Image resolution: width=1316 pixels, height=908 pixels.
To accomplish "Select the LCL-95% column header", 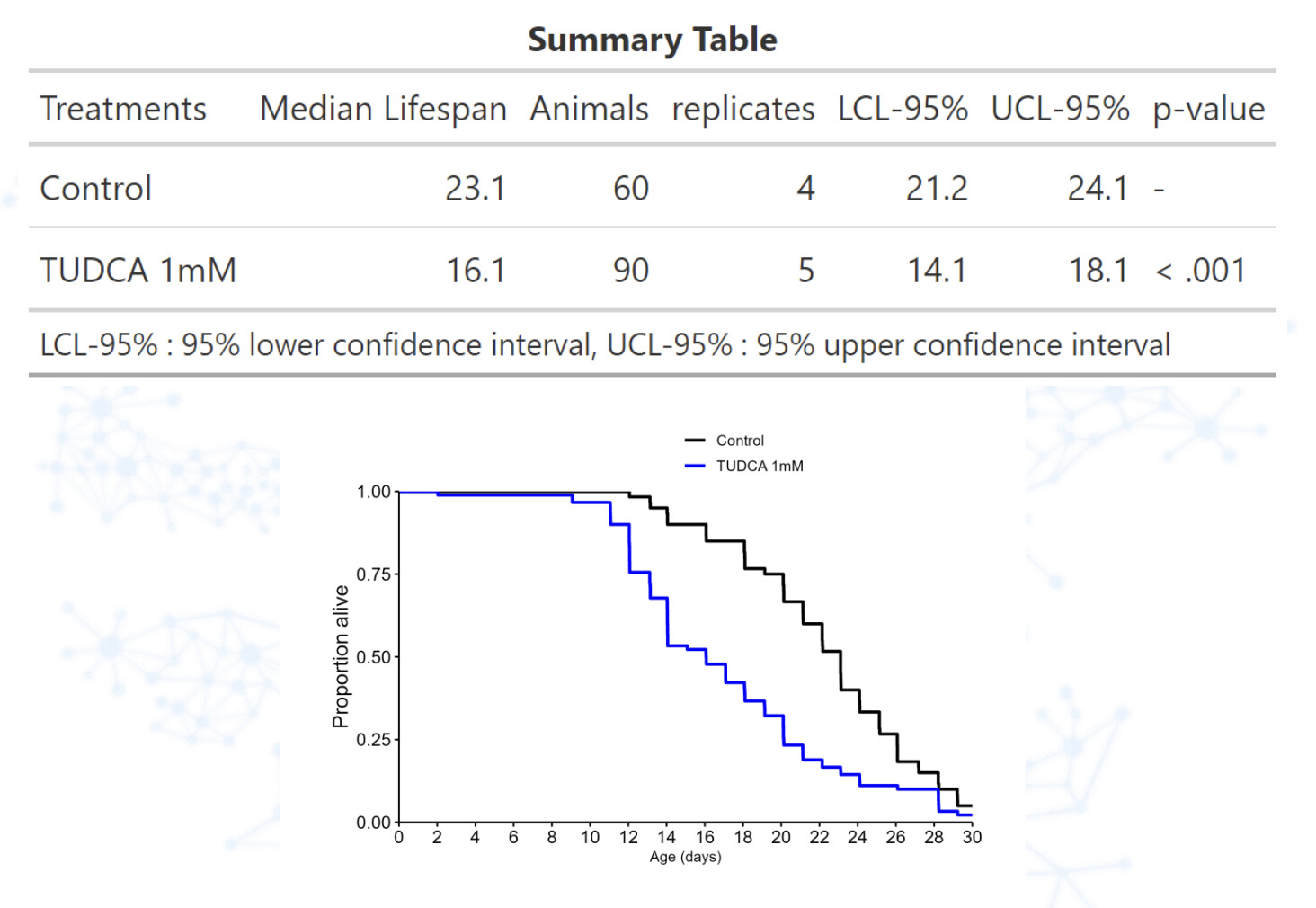I will point(903,109).
